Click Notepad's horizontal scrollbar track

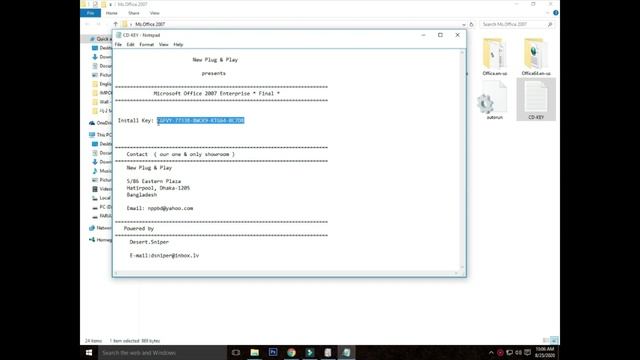coord(286,273)
